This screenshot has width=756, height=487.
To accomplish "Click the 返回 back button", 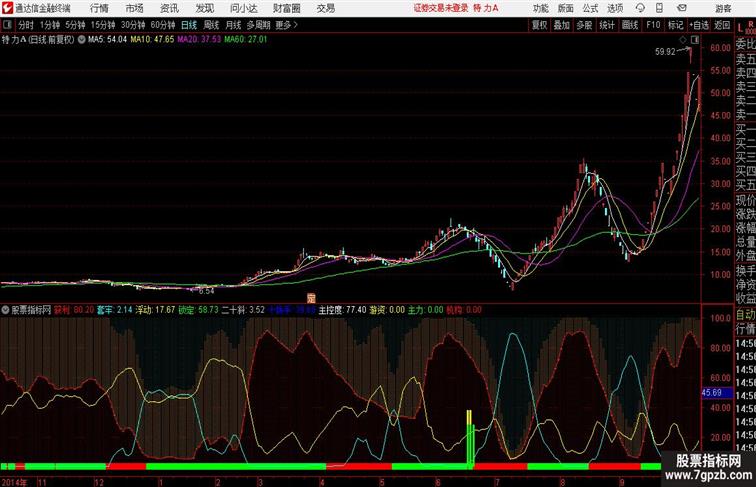I will click(x=722, y=25).
